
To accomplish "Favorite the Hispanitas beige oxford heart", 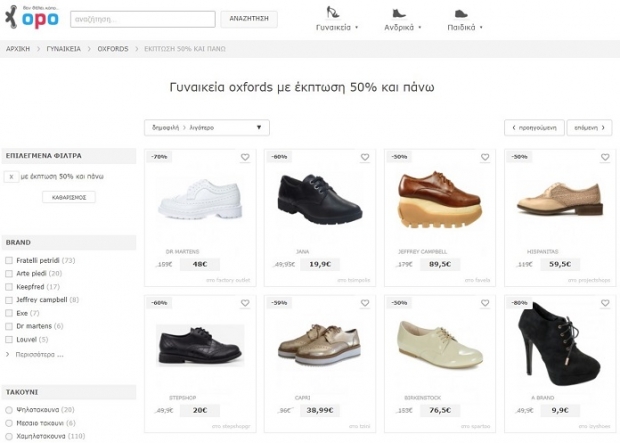I will click(x=605, y=157).
